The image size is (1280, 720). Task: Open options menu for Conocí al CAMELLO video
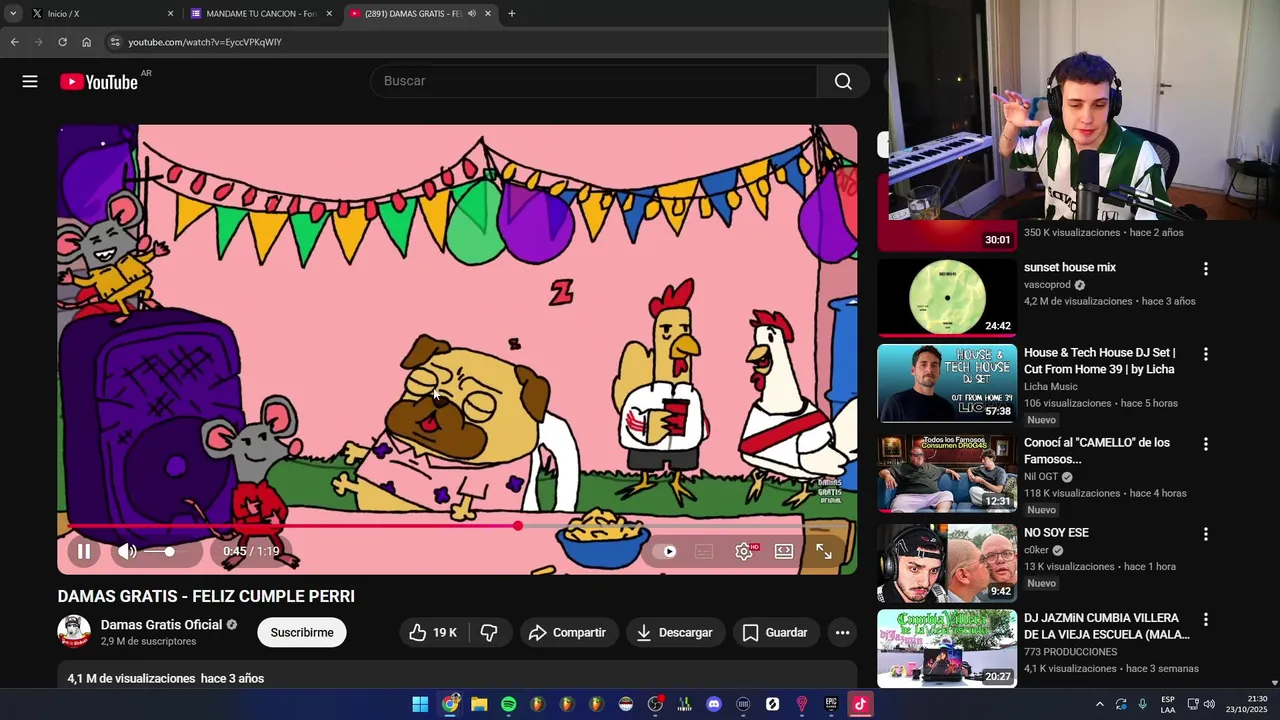[1205, 444]
